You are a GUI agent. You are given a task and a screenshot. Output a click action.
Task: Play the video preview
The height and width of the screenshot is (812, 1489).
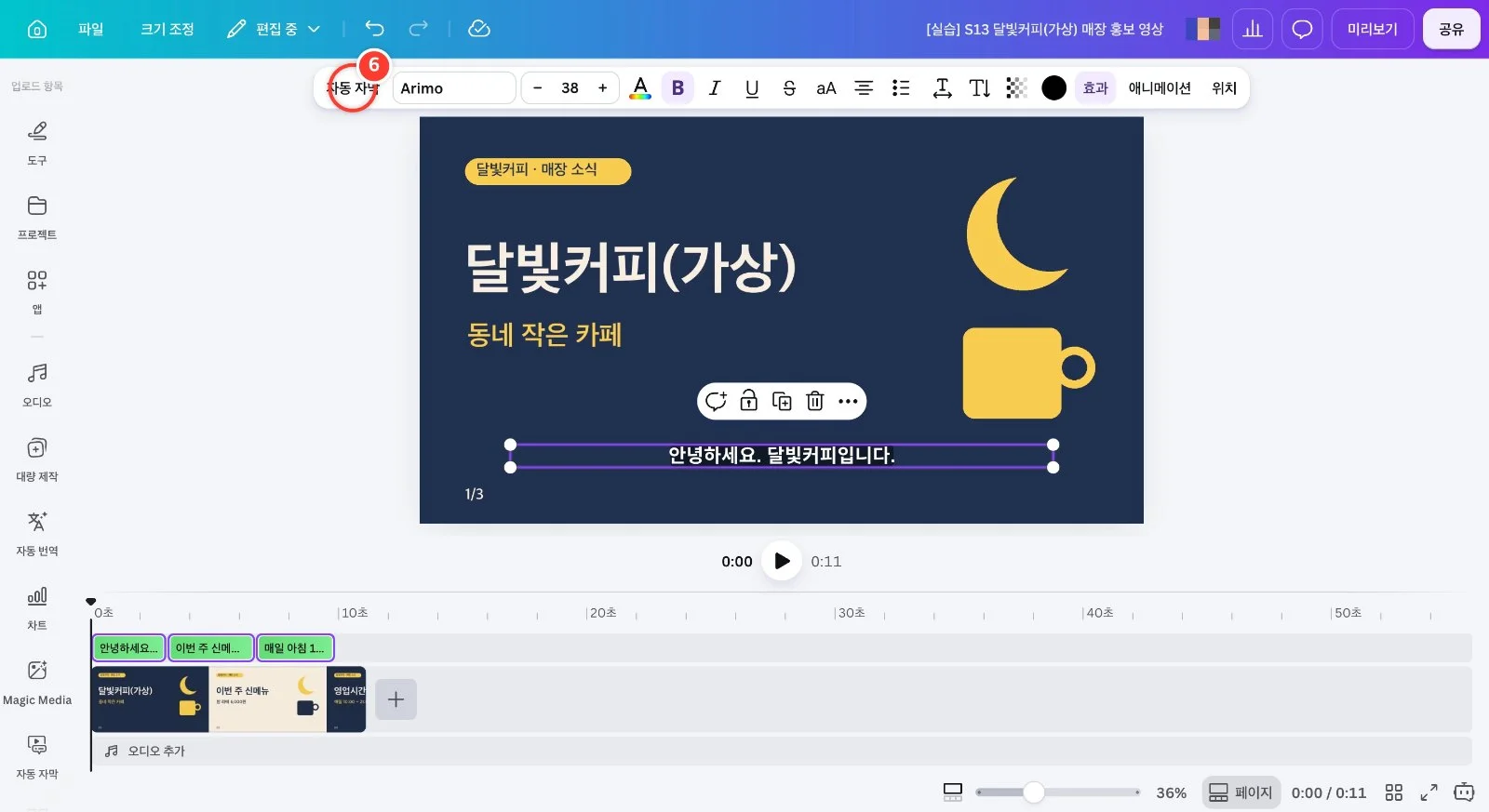click(x=782, y=561)
